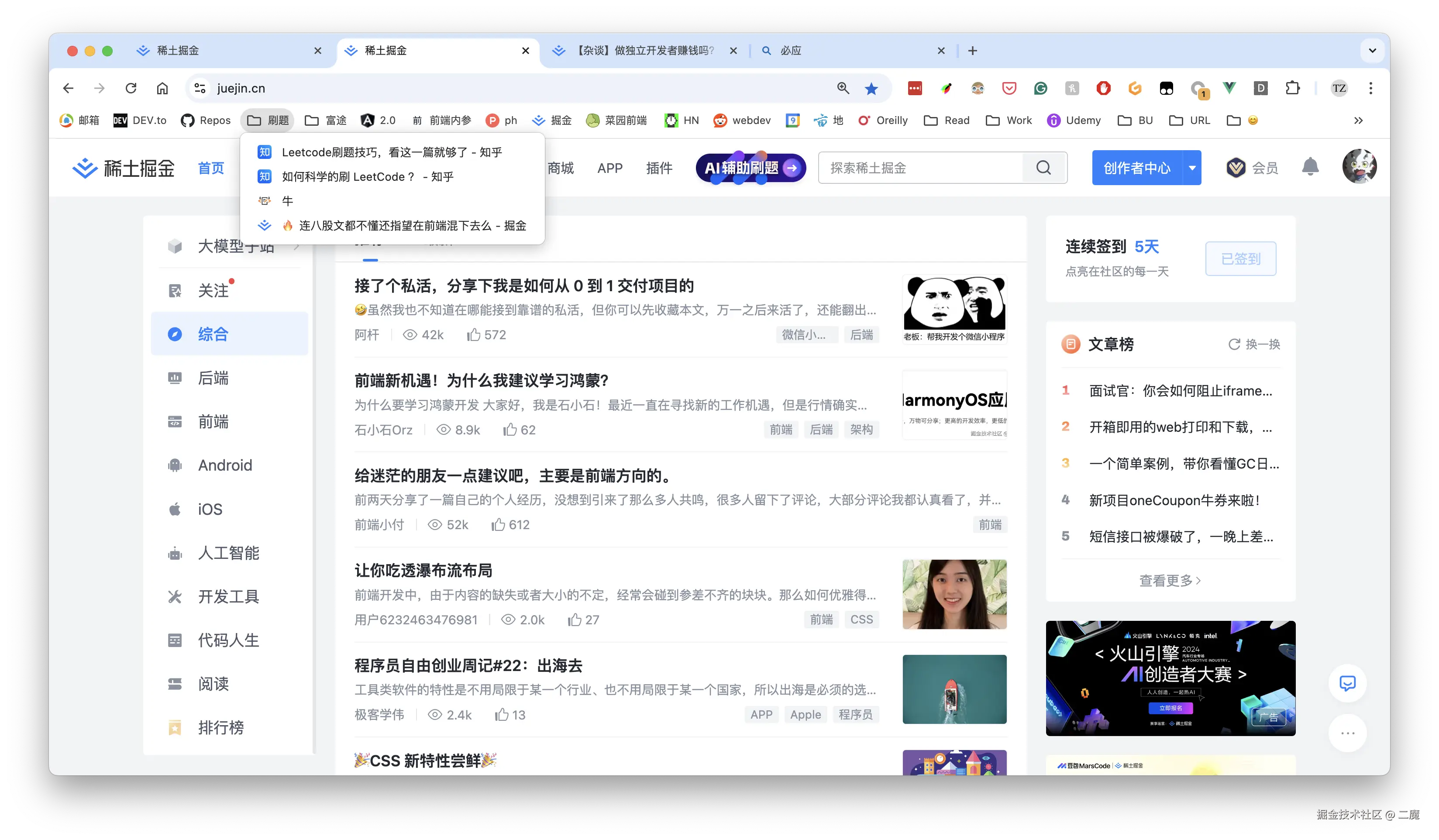This screenshot has width=1439, height=840.
Task: Open the feedback chat icon at bottom right
Action: pyautogui.click(x=1347, y=683)
